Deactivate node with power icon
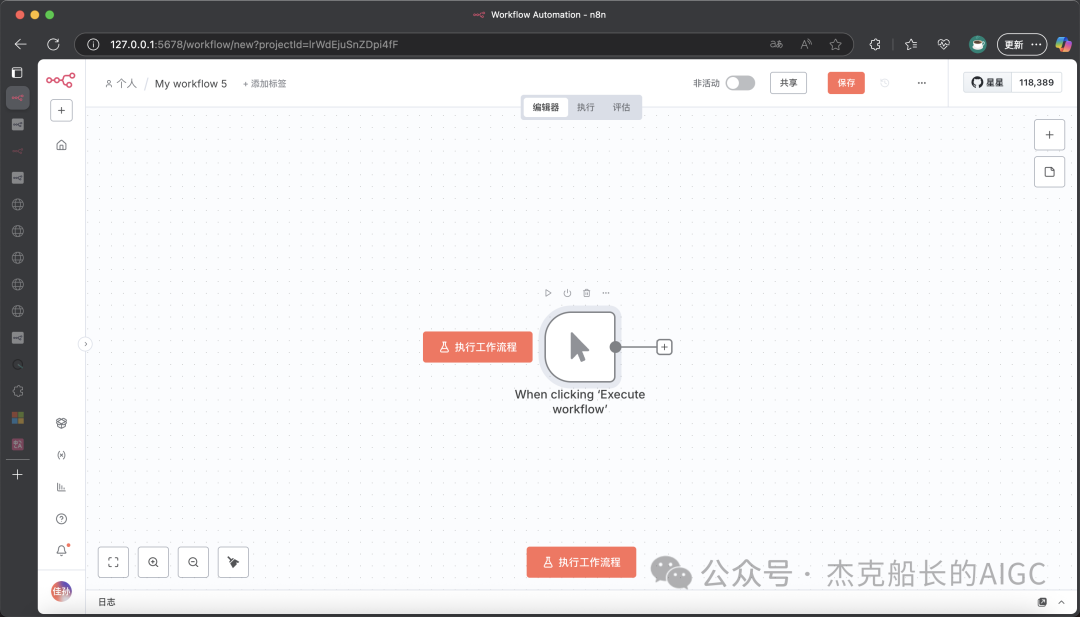Screen dimensions: 1080x617 [568, 293]
